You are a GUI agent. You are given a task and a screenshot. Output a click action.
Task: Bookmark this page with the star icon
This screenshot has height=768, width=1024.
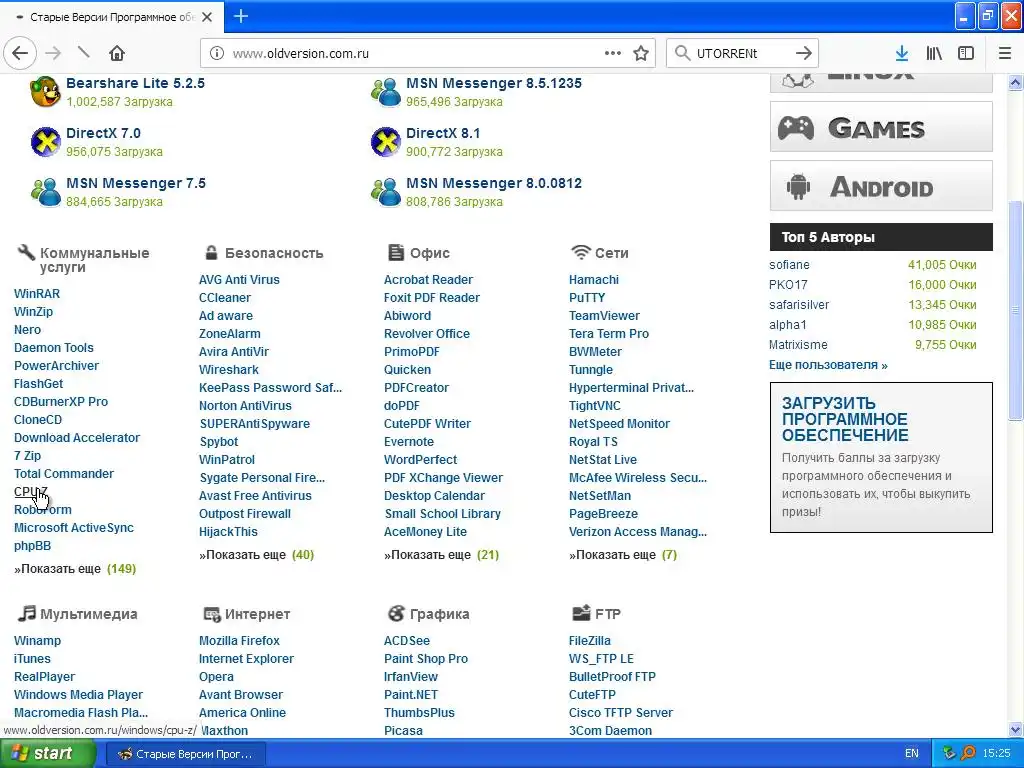point(641,53)
